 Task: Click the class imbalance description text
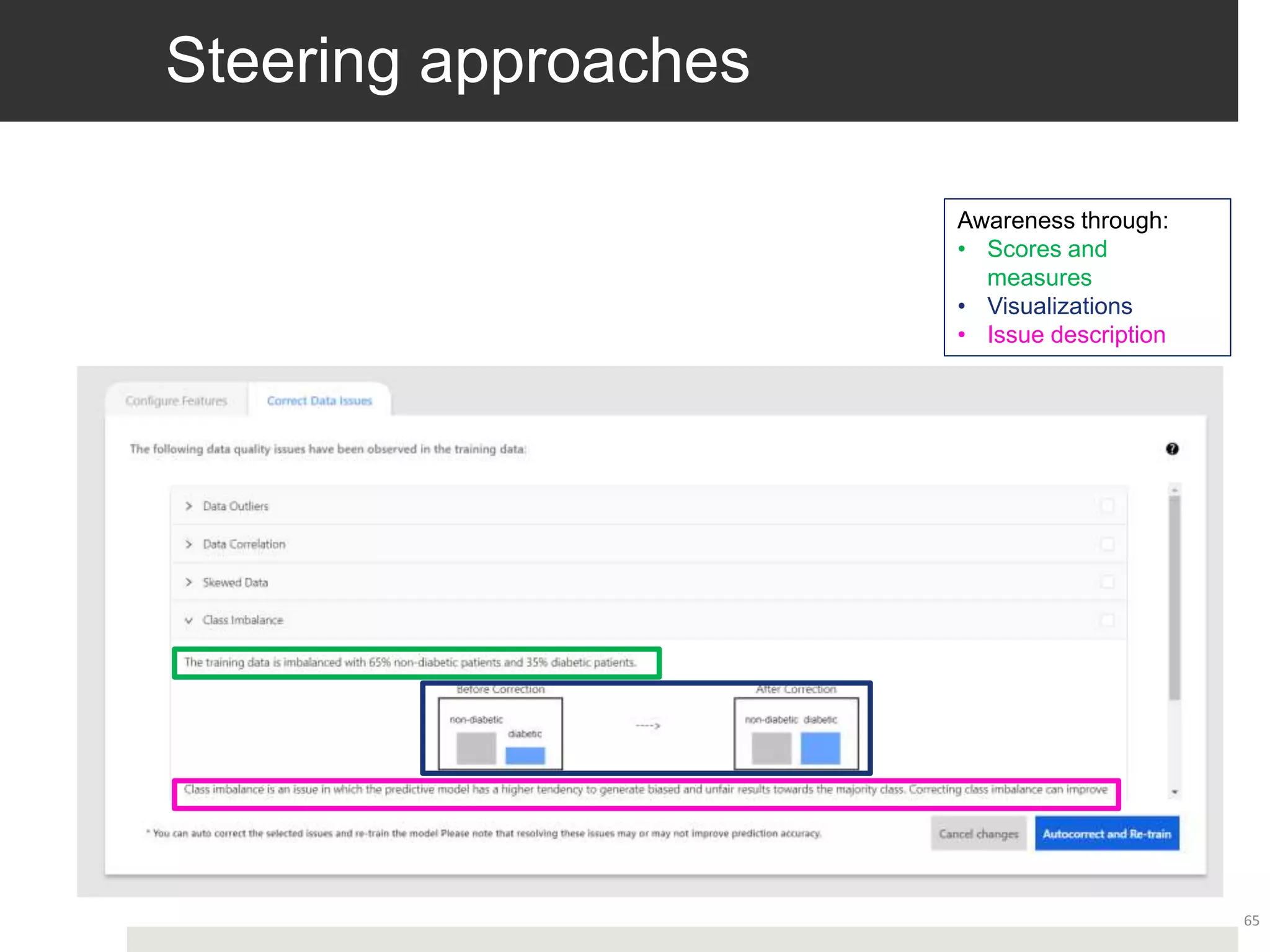tap(646, 790)
